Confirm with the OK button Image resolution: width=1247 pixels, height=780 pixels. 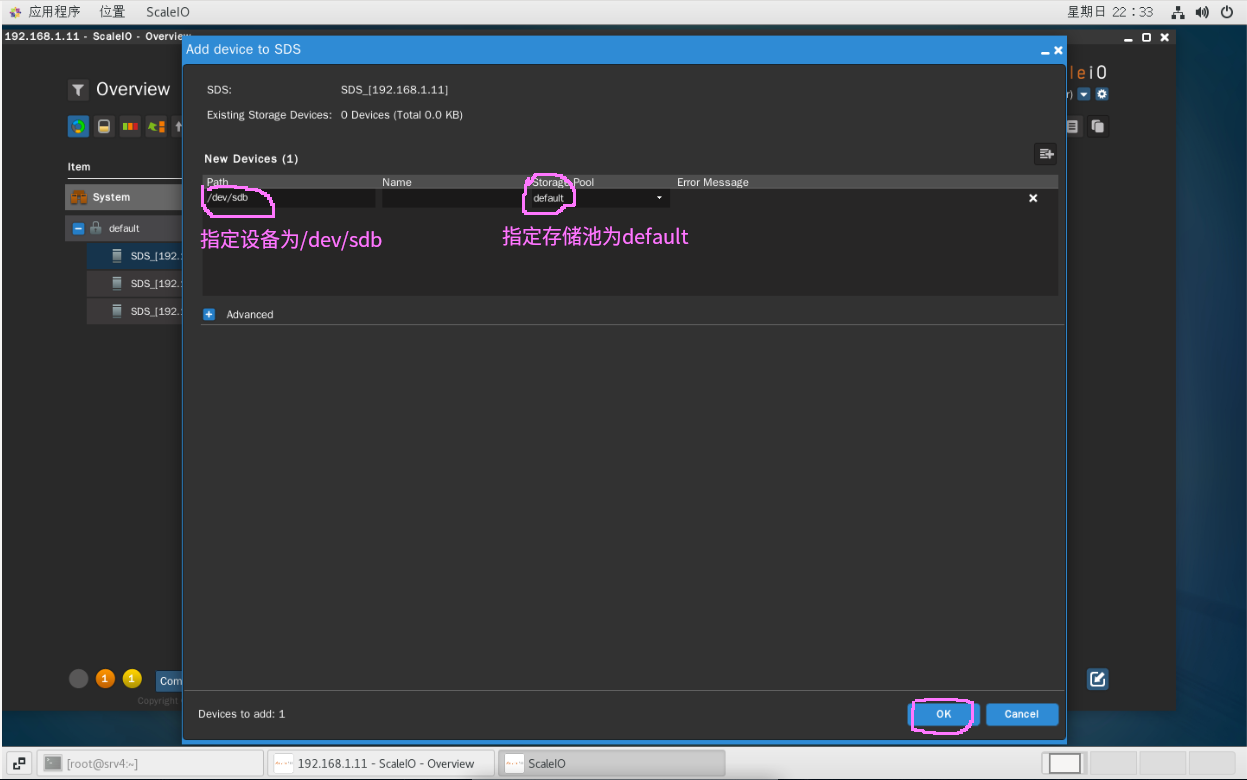coord(944,714)
